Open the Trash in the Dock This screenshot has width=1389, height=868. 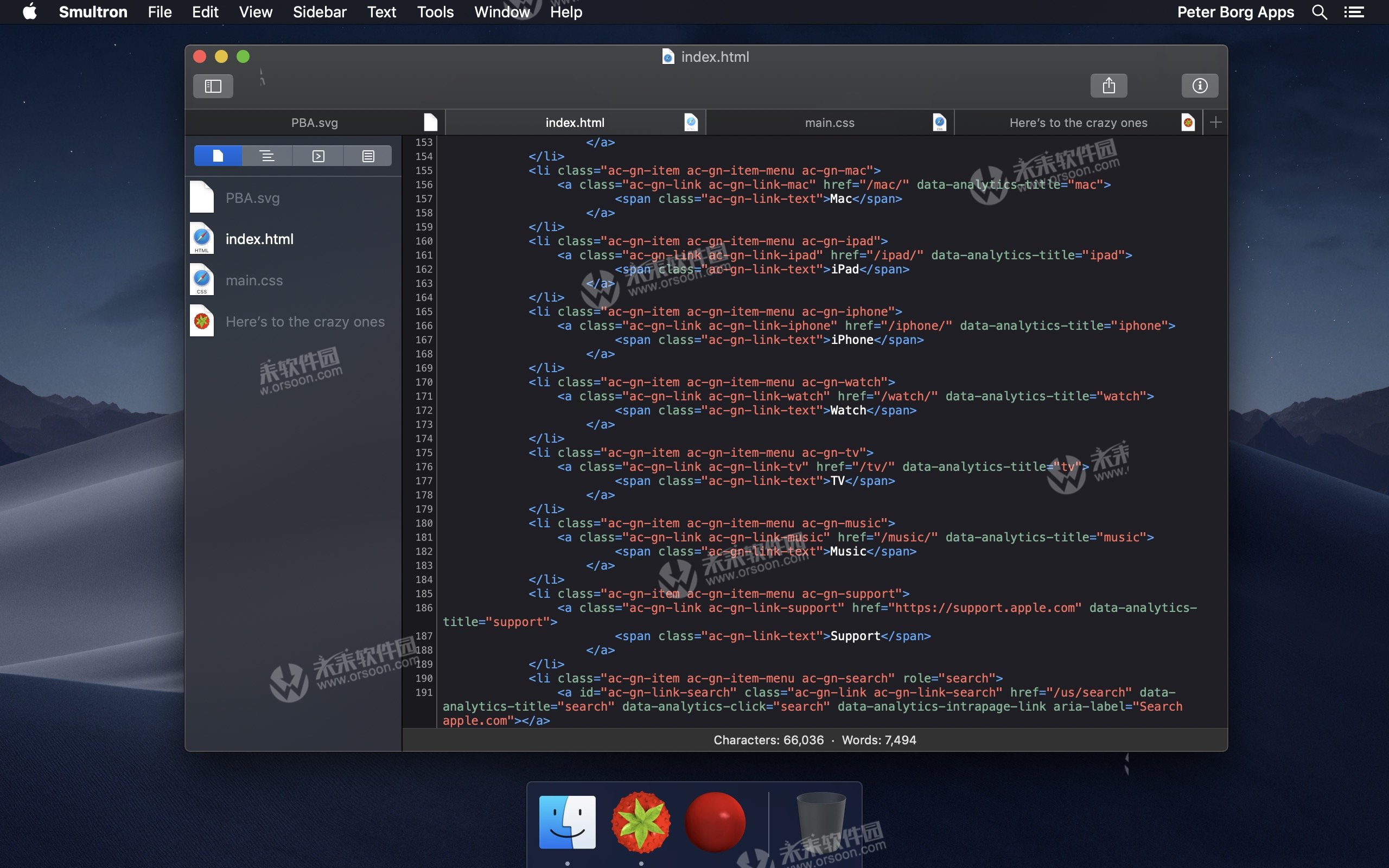(821, 822)
